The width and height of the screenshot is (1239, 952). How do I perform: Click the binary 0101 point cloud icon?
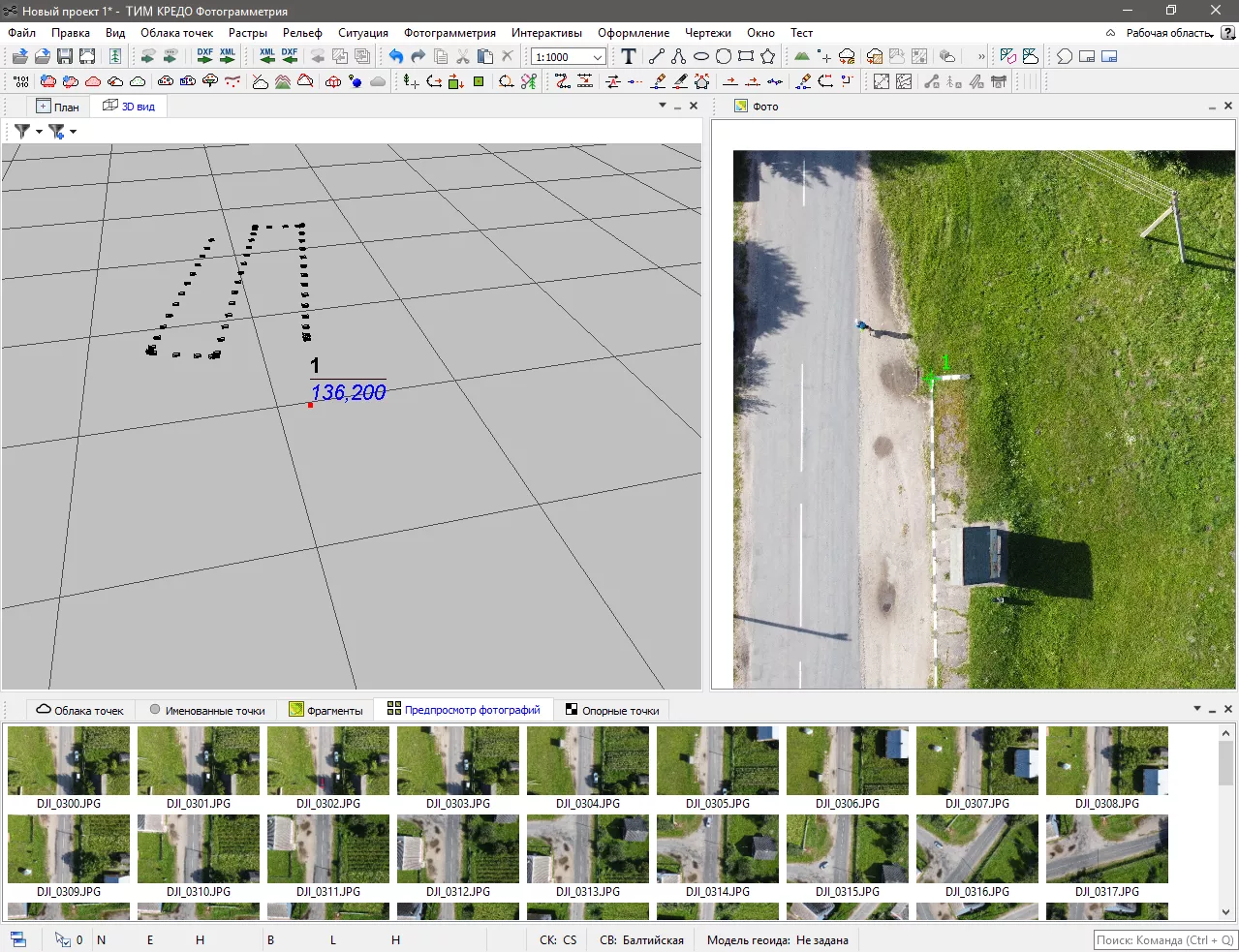(x=20, y=82)
